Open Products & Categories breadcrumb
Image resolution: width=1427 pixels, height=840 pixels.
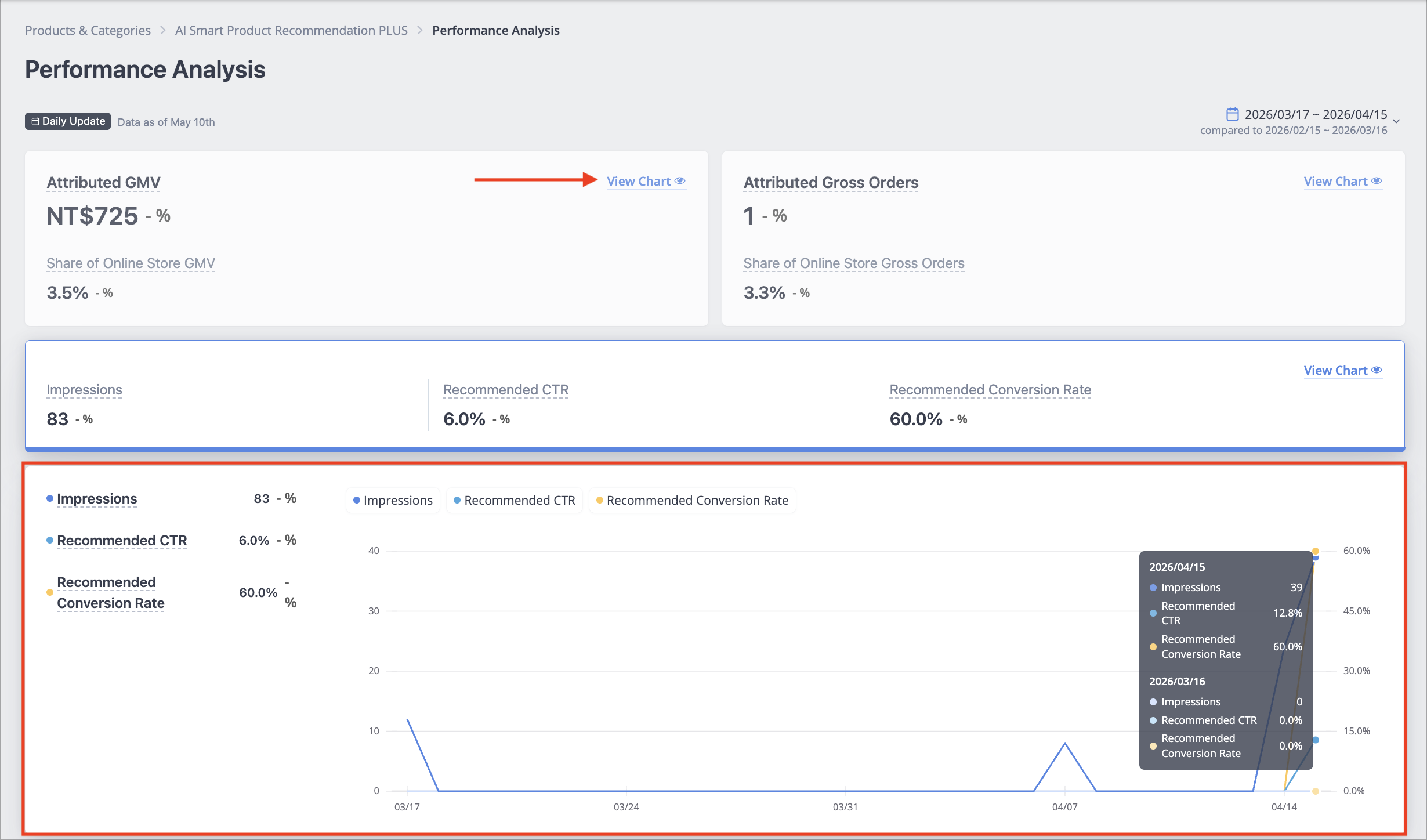pos(88,30)
